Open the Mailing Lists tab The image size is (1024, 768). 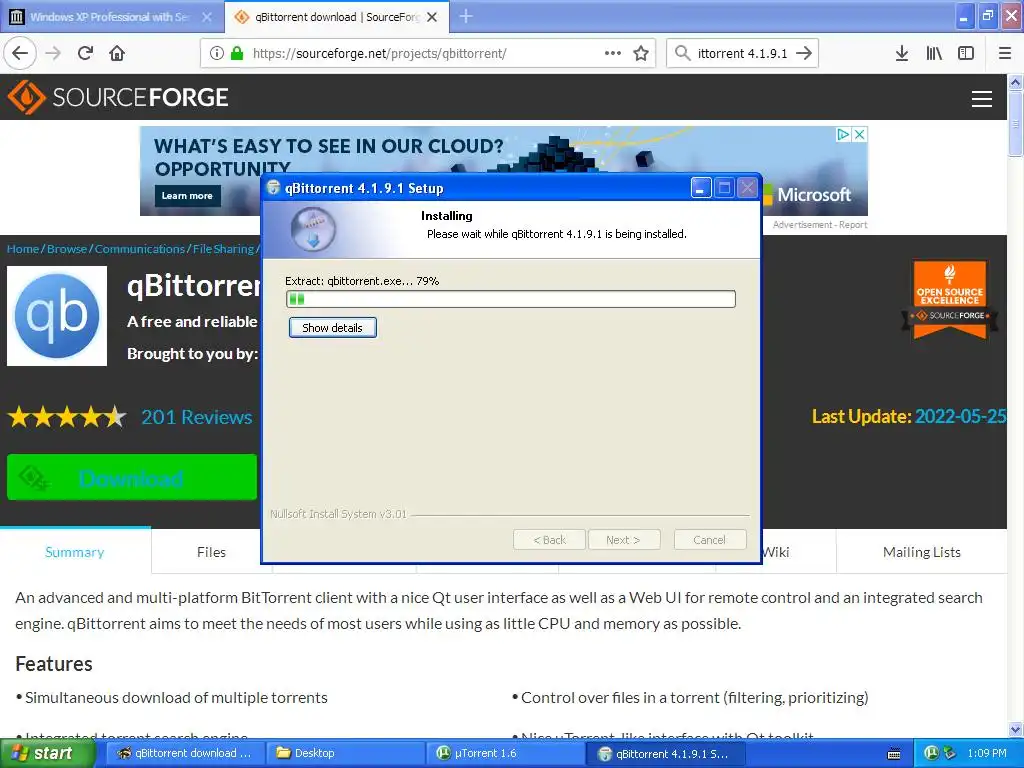click(x=921, y=552)
